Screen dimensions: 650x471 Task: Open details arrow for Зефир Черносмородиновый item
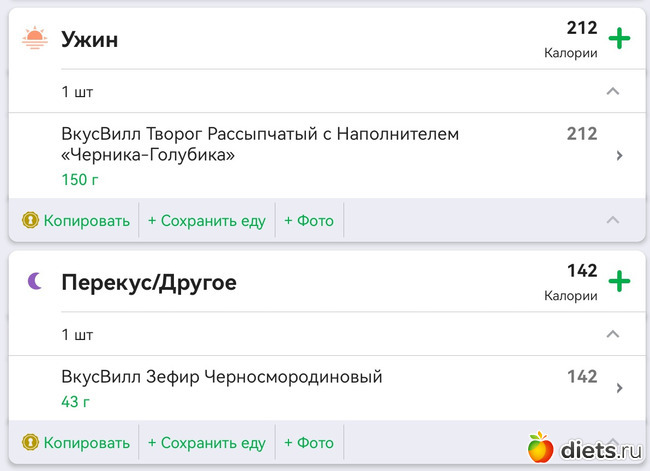[x=620, y=388]
